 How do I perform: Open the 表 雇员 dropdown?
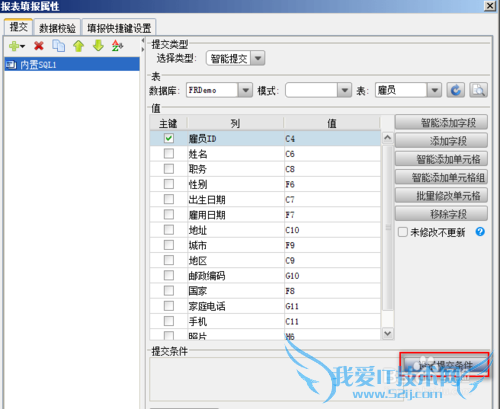[x=434, y=90]
